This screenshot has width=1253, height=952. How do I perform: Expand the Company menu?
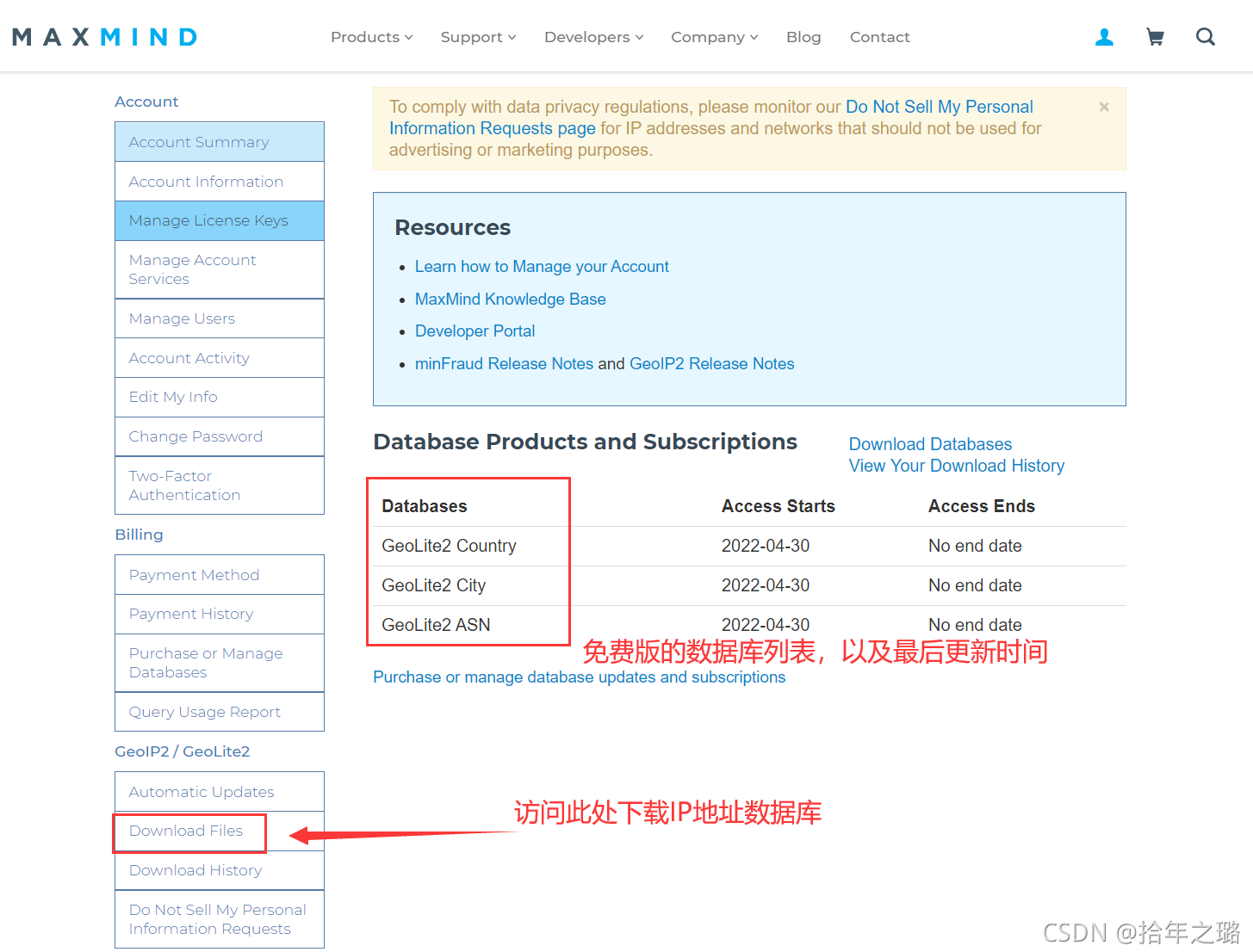[x=714, y=37]
